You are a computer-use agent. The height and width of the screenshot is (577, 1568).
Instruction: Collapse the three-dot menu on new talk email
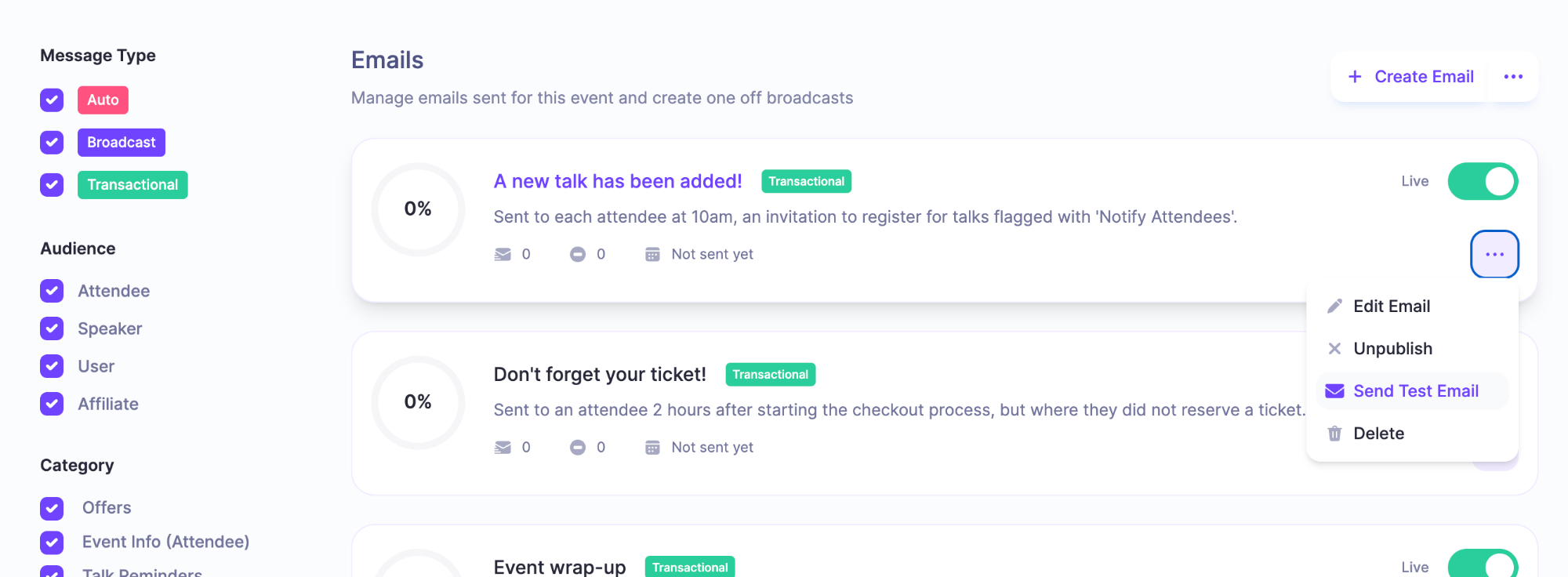click(x=1494, y=254)
